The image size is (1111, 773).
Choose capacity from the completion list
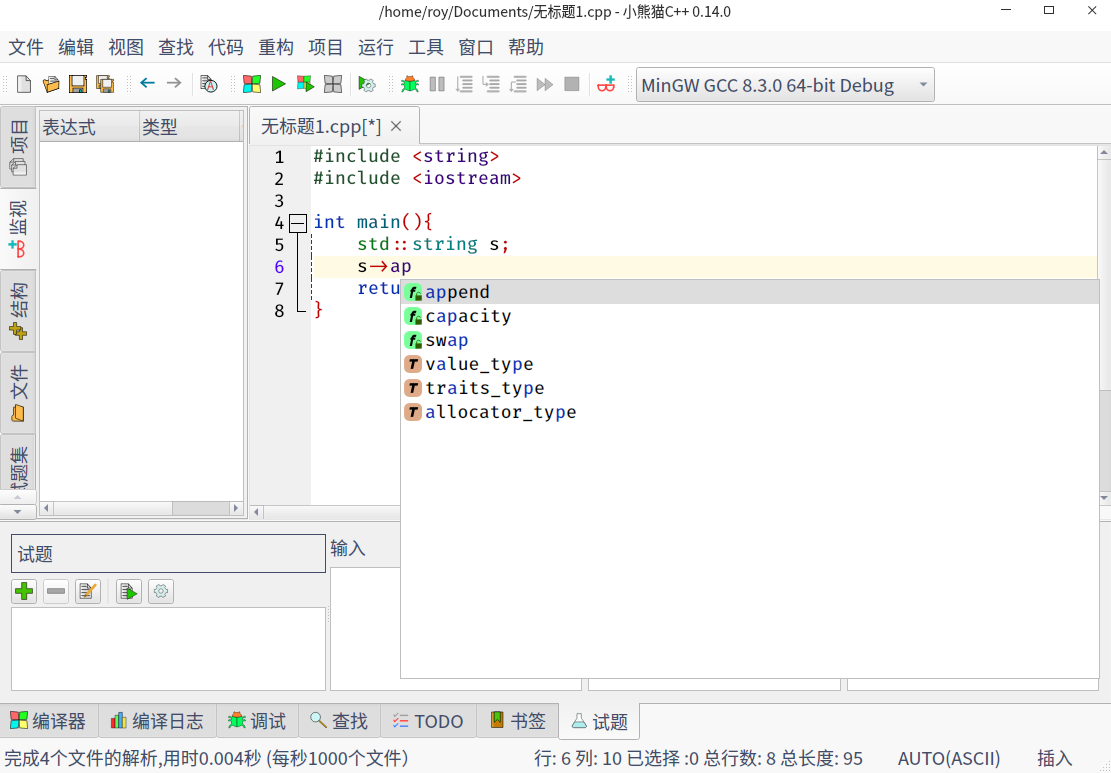pos(750,316)
